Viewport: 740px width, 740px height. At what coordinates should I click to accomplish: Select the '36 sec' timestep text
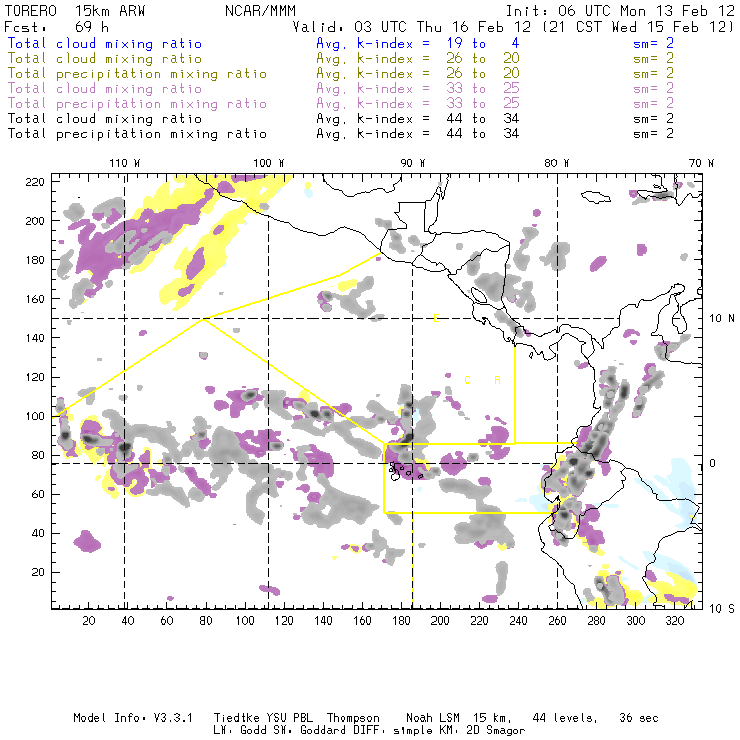(x=639, y=718)
